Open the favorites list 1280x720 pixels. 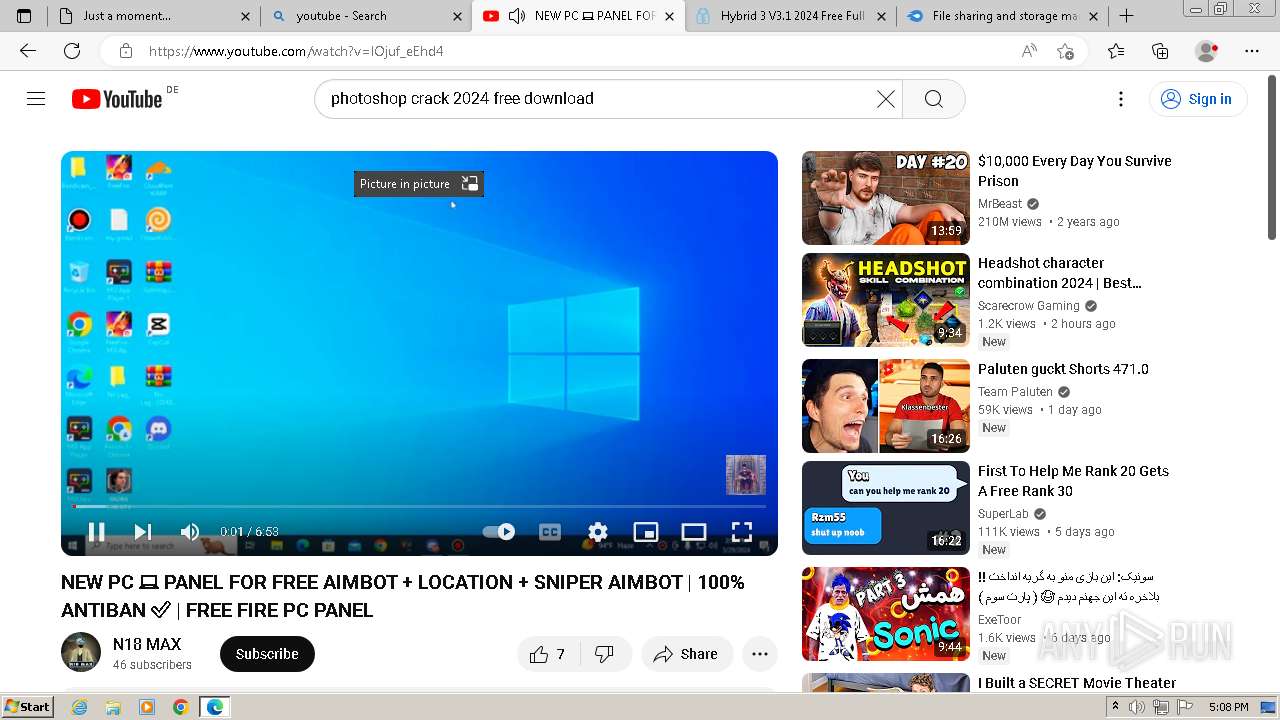click(1116, 51)
